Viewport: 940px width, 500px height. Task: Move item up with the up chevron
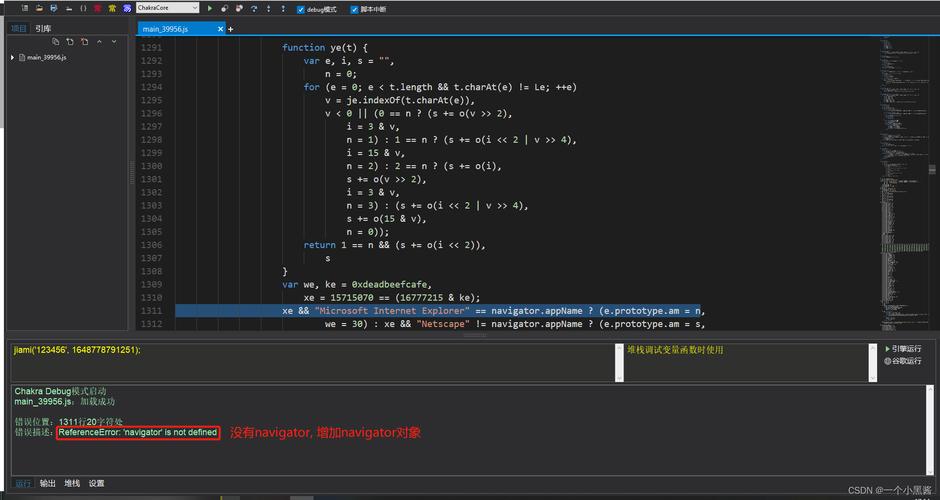pos(100,42)
